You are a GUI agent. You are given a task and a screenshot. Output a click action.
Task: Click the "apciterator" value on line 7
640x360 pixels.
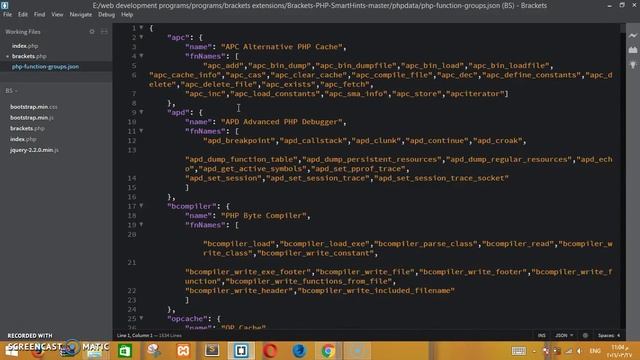pos(476,93)
